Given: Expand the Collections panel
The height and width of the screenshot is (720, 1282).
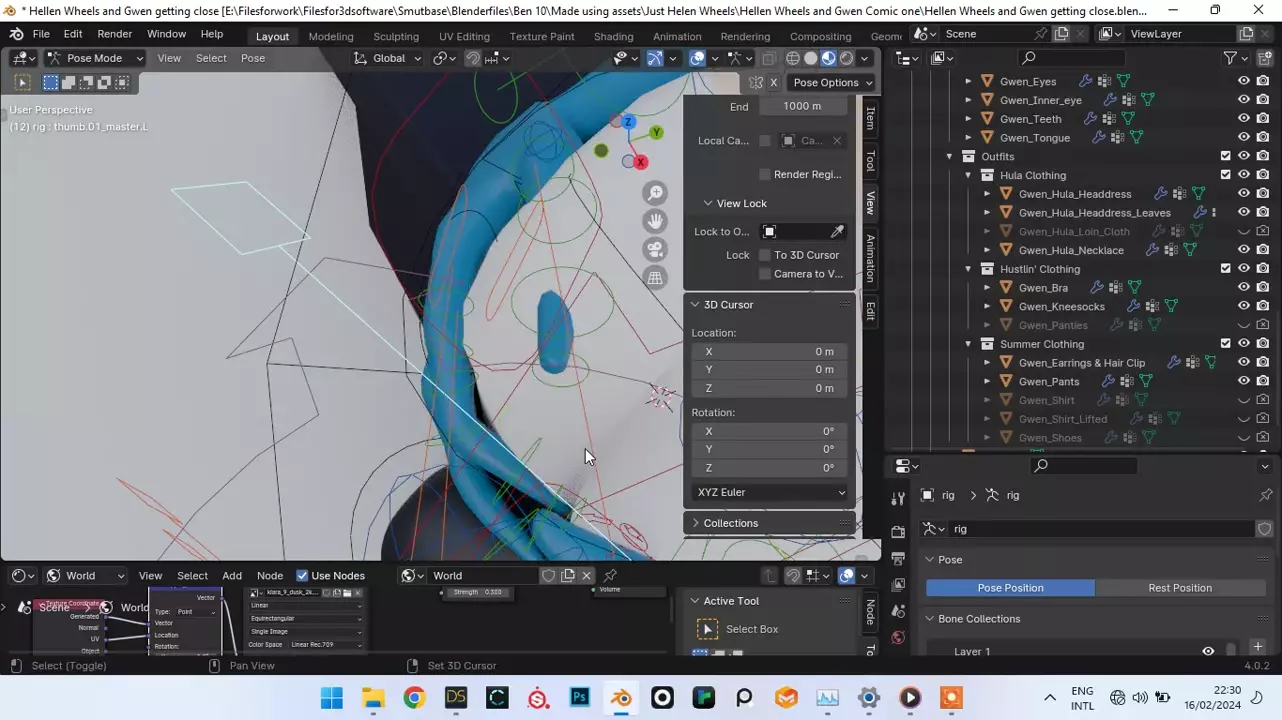Looking at the screenshot, I should (730, 523).
